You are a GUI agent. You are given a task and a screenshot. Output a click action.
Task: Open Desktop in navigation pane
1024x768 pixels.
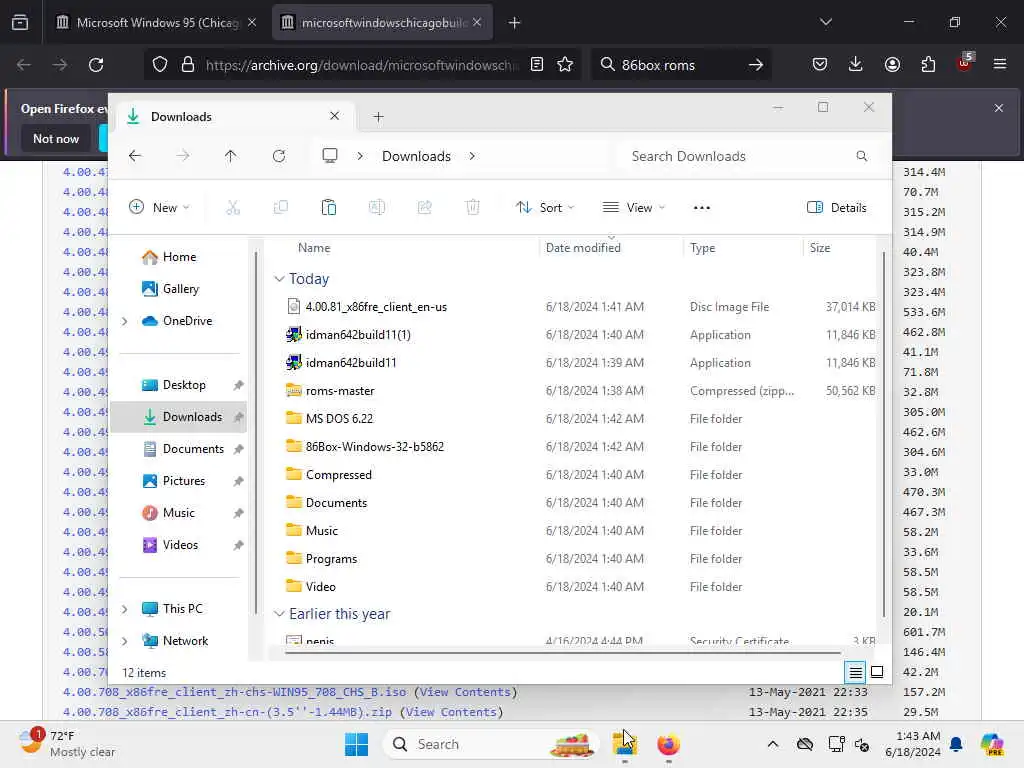(184, 385)
